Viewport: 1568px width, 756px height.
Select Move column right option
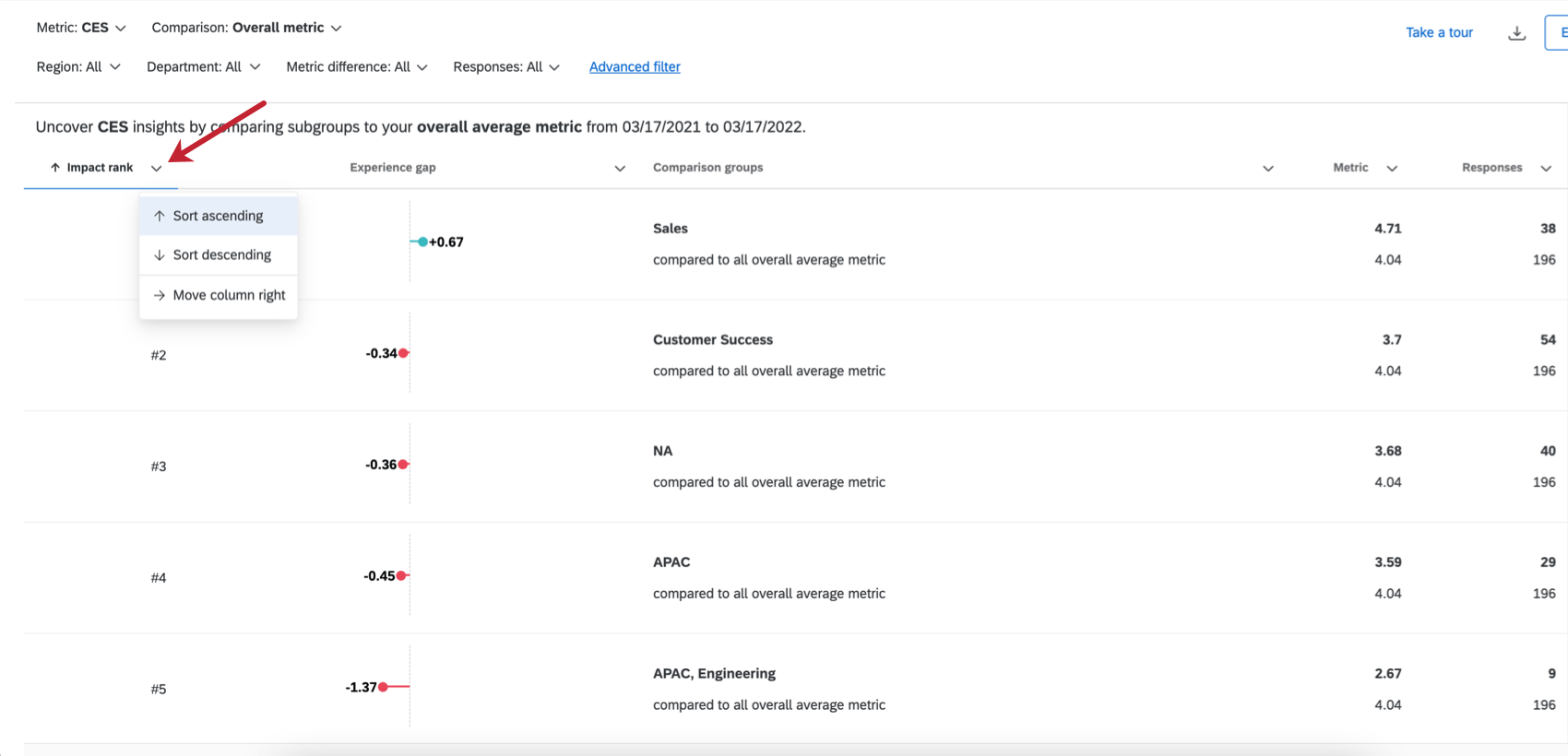[x=229, y=295]
